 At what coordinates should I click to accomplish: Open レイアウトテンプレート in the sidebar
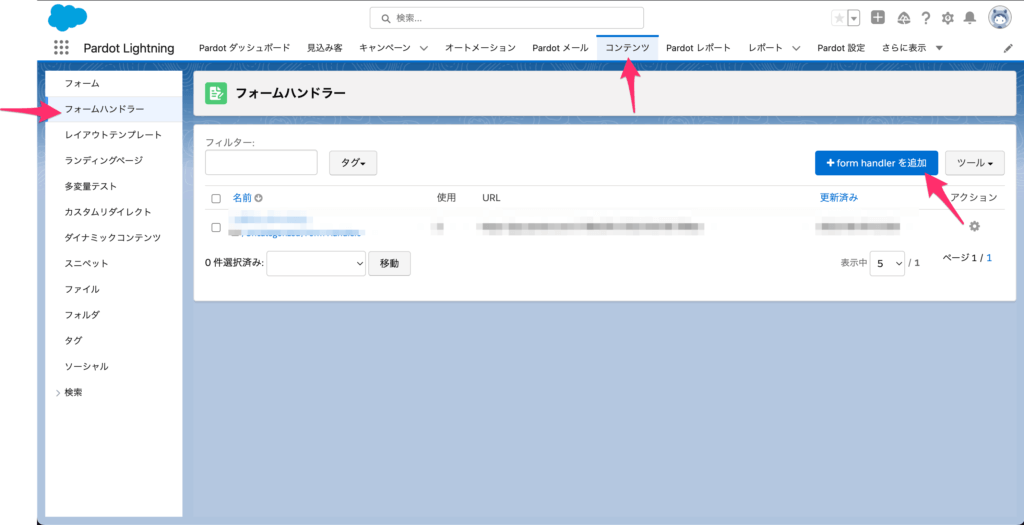[x=114, y=135]
